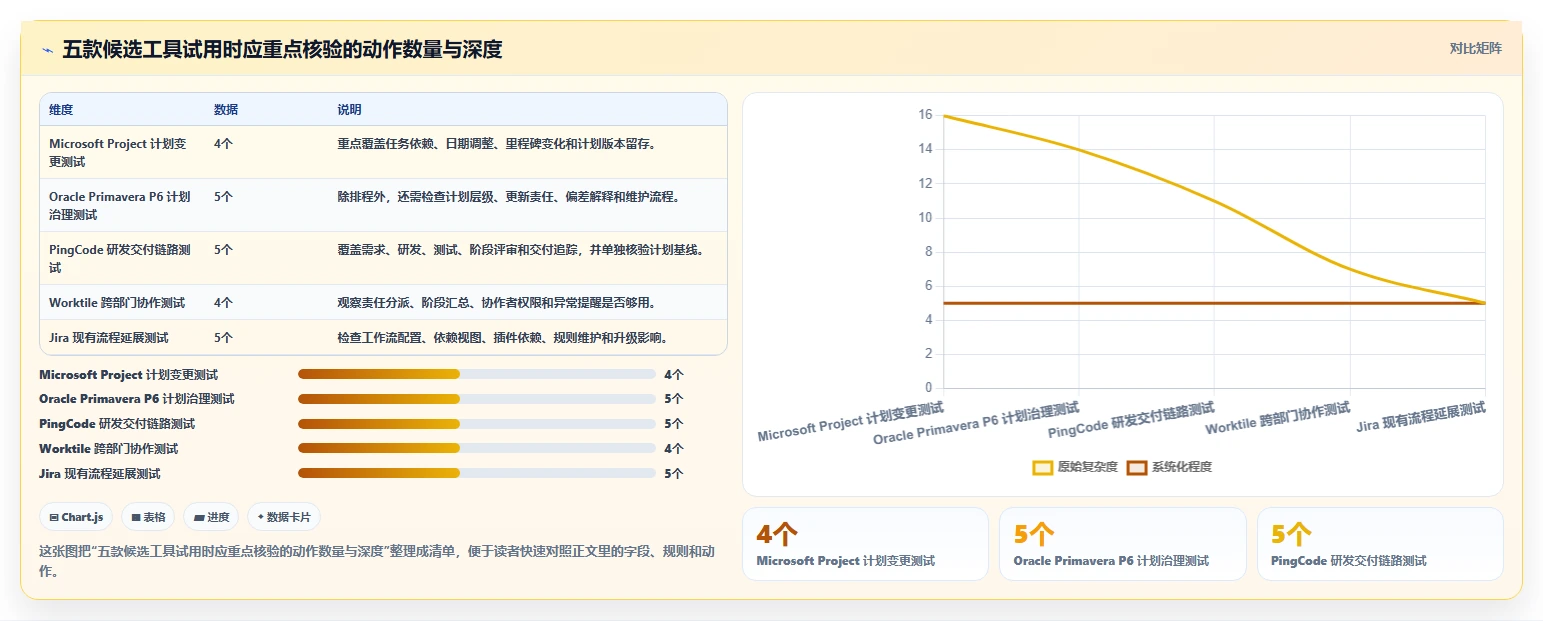Click description starting 检查工作流配置
This screenshot has height=621, width=1543.
click(503, 337)
